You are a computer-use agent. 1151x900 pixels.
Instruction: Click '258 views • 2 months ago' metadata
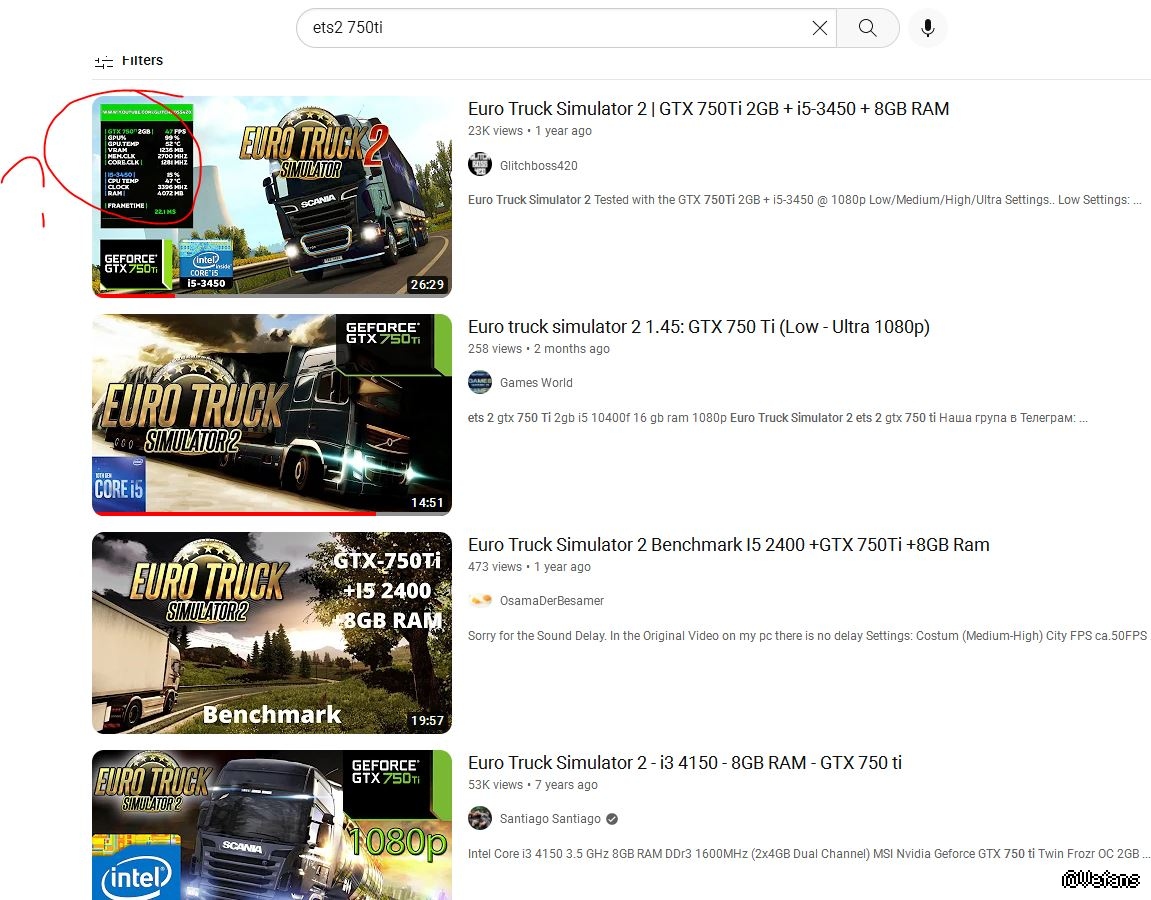[x=539, y=349]
